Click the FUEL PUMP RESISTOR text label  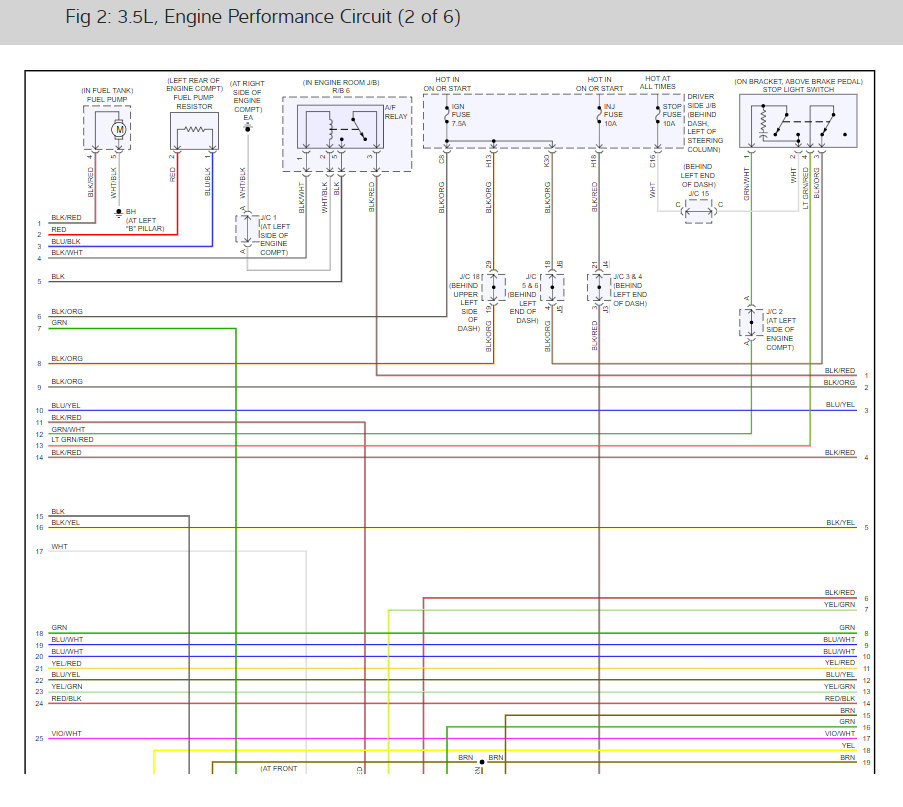[x=194, y=102]
